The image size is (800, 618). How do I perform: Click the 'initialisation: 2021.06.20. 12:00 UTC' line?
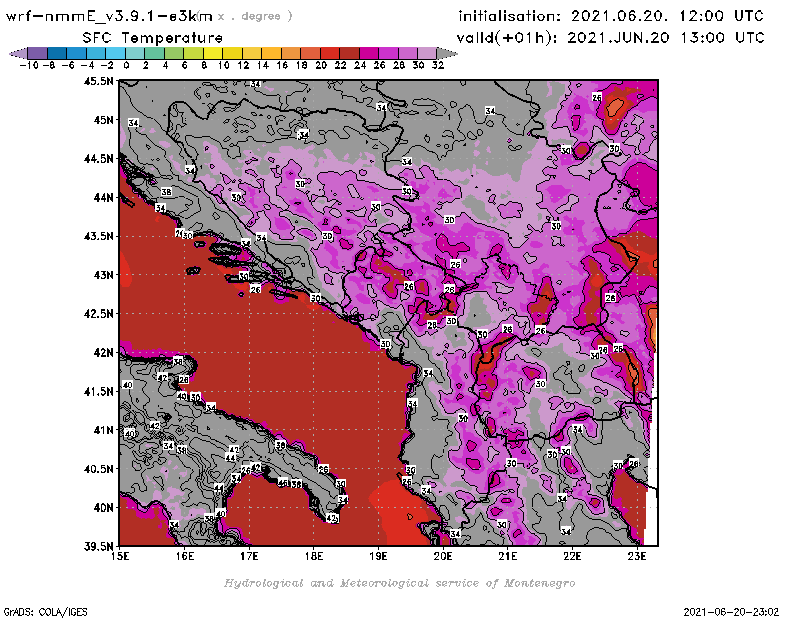(611, 16)
